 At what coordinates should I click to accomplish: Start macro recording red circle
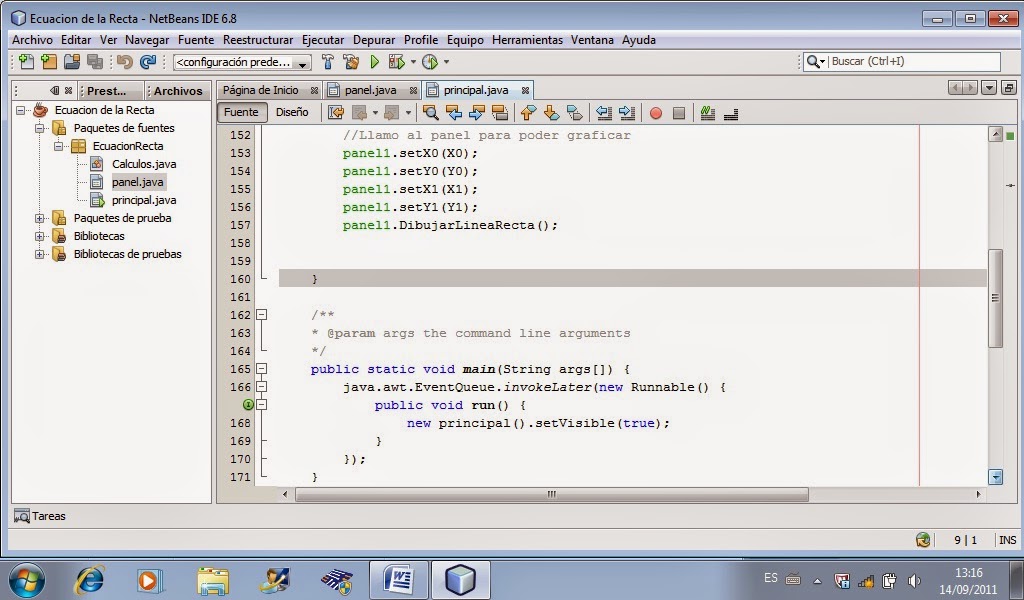[656, 114]
